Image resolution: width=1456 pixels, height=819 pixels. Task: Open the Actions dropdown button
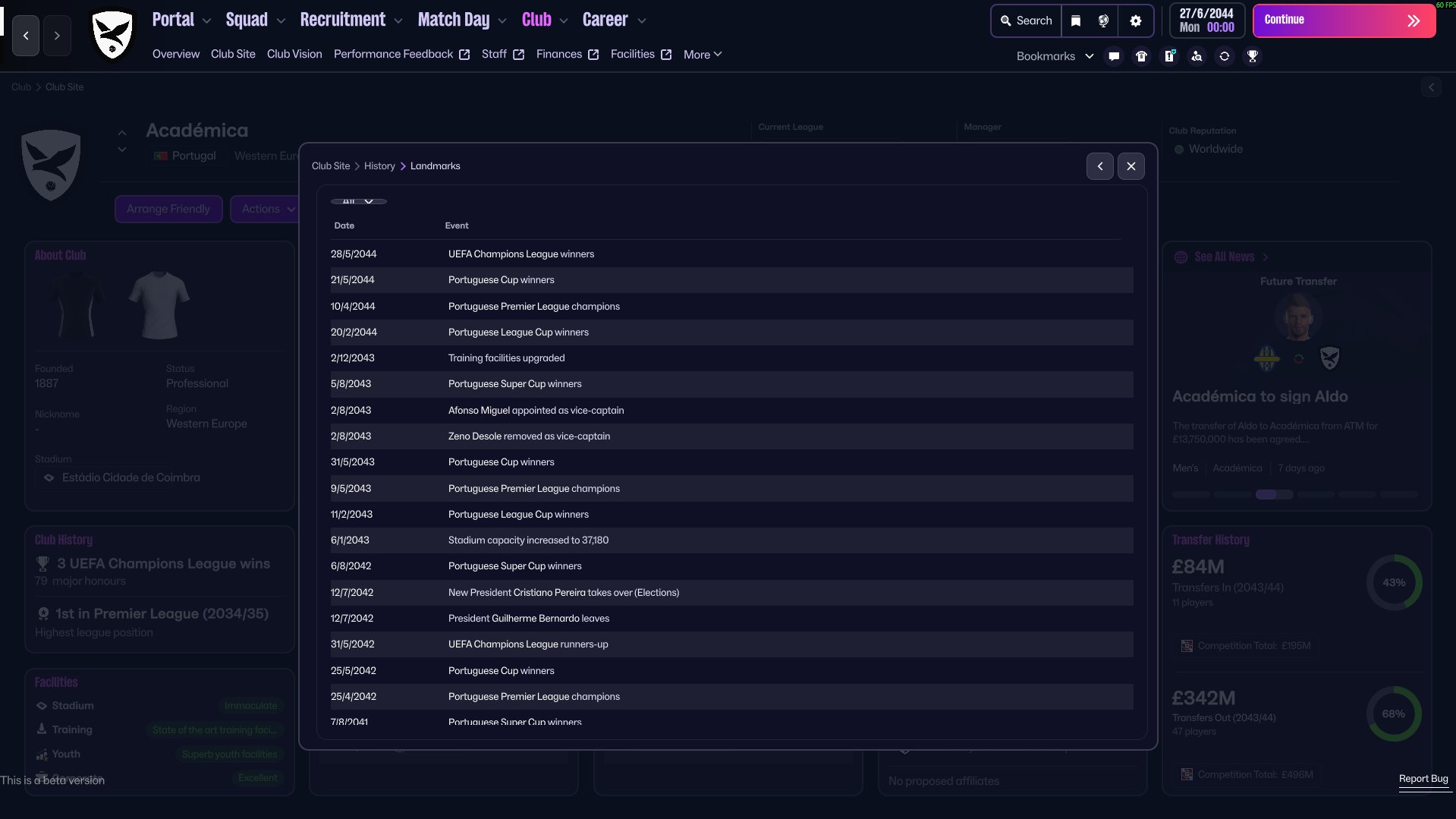(x=268, y=209)
